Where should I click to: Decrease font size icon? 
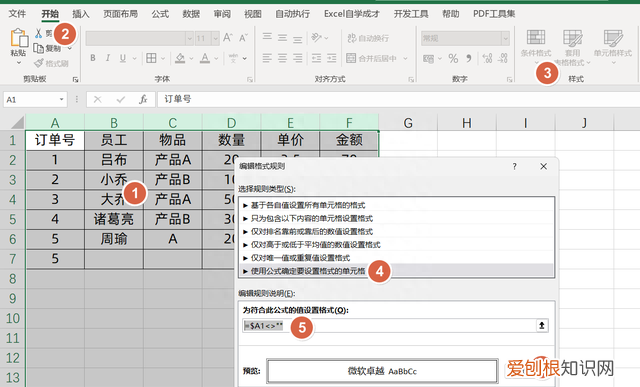(x=243, y=38)
